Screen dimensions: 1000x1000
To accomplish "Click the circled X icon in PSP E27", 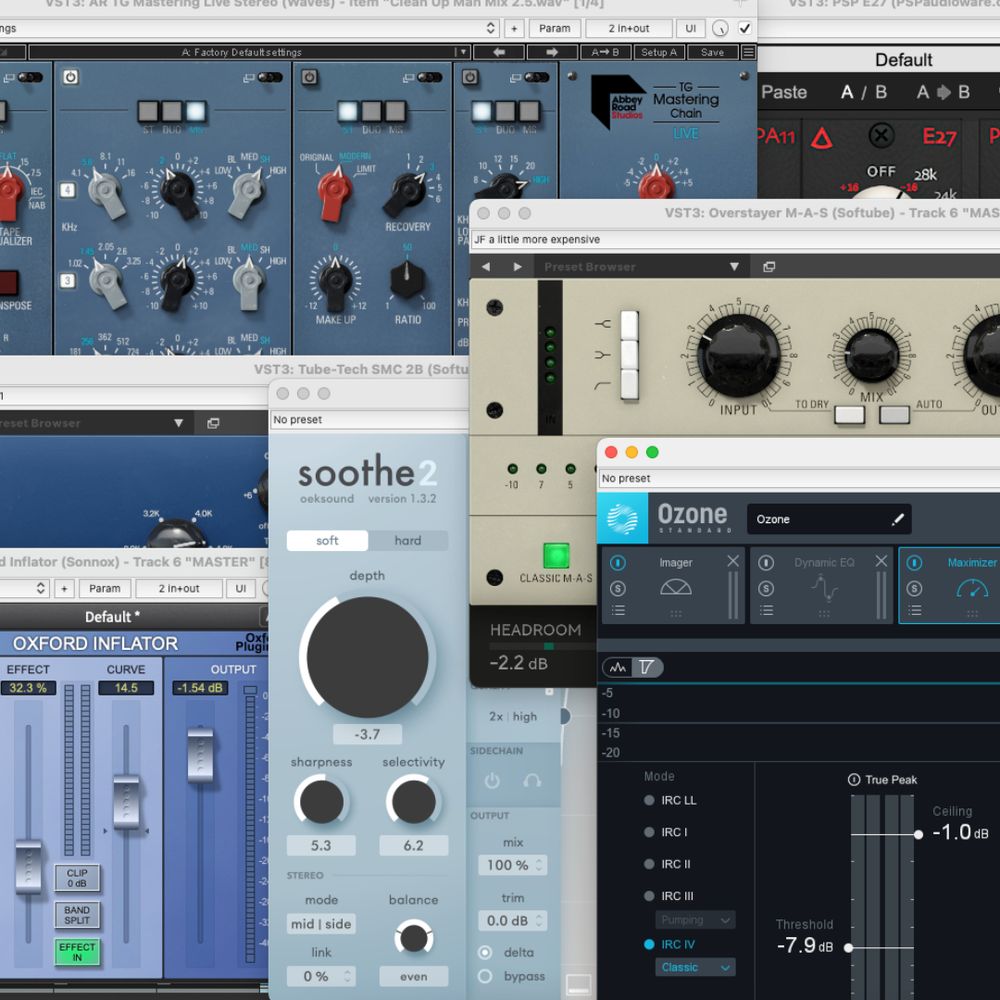I will pyautogui.click(x=881, y=135).
